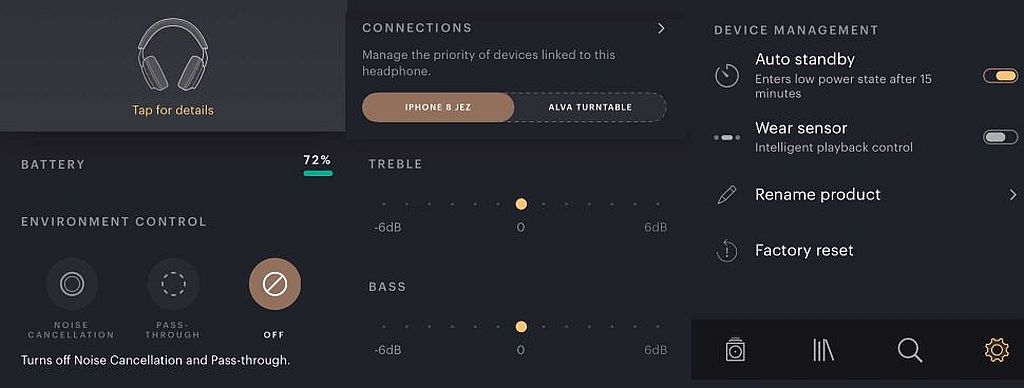This screenshot has width=1024, height=388.
Task: Open Rename product via its chevron
Action: (1013, 195)
